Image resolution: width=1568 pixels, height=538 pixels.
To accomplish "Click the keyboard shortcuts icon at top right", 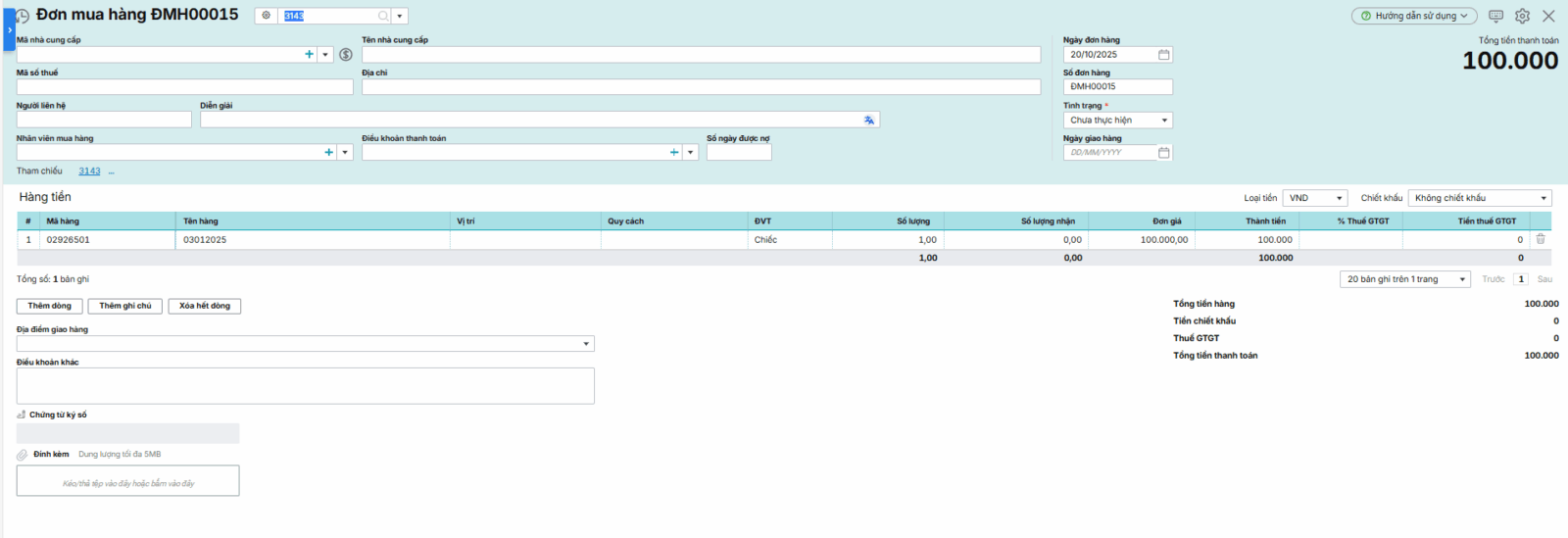I will tap(1495, 16).
